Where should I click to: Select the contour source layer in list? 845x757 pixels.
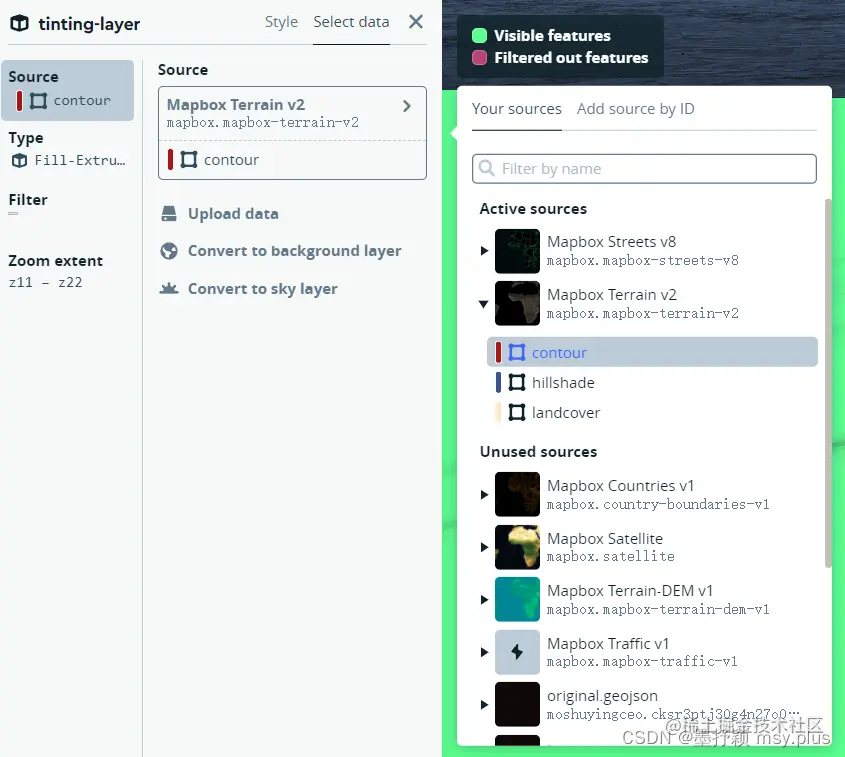(x=652, y=352)
